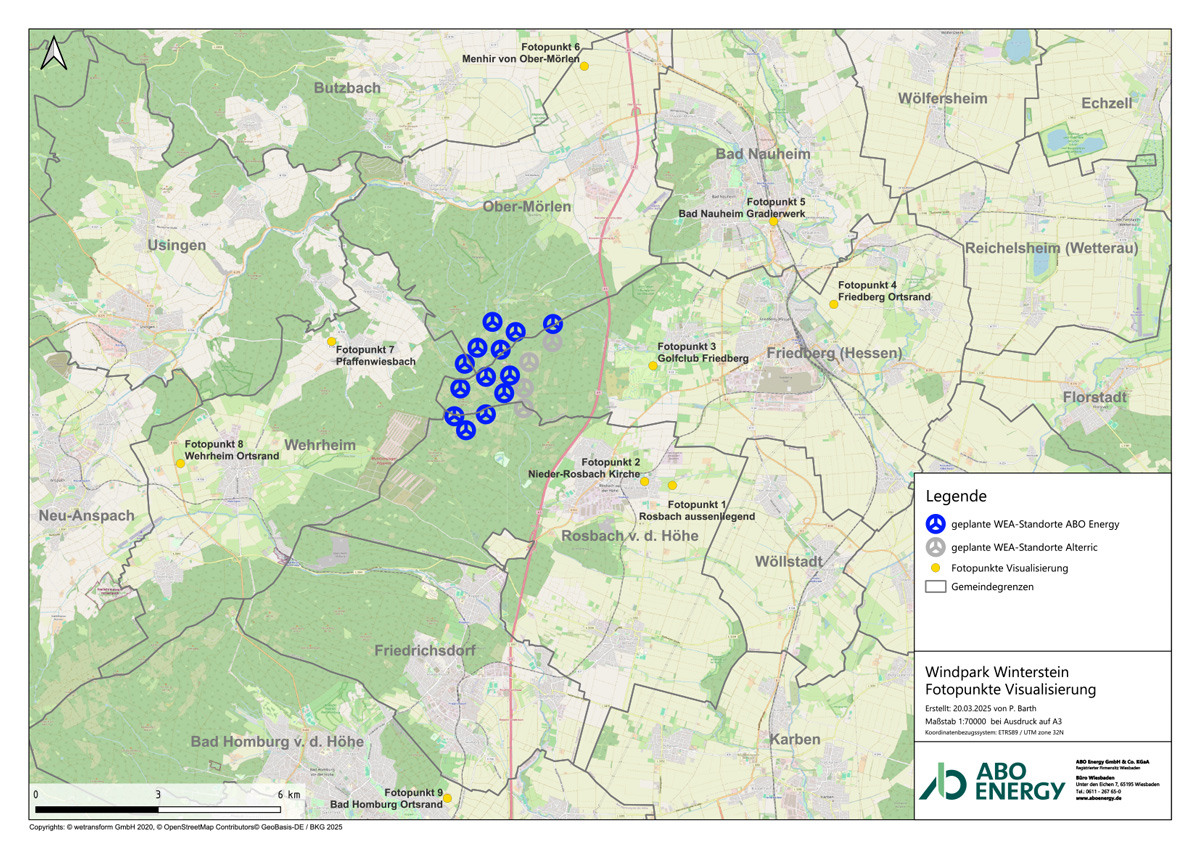Click the Fotopunkt 7 Pfaffenwiesbach label

click(x=376, y=355)
